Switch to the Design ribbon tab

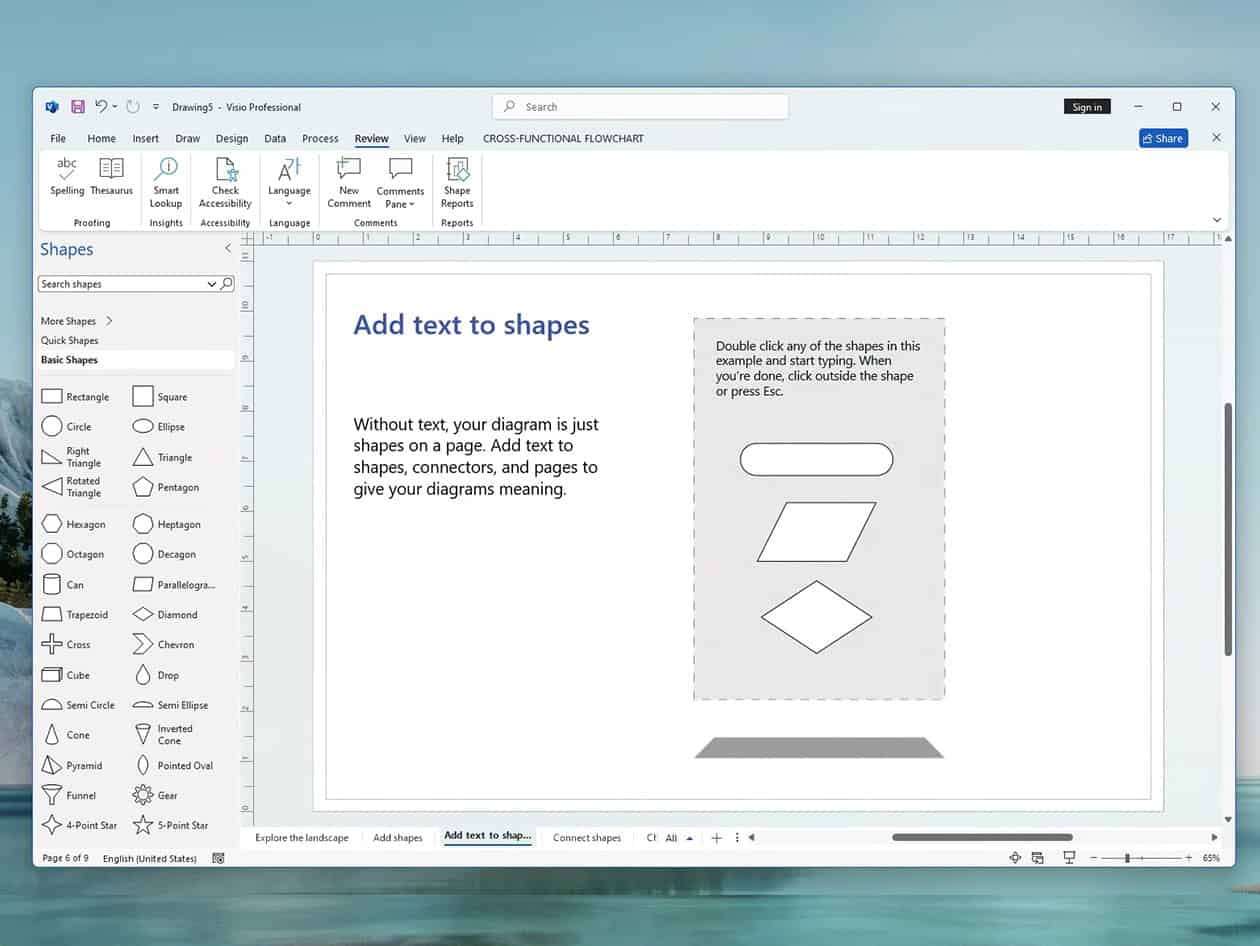pyautogui.click(x=231, y=138)
